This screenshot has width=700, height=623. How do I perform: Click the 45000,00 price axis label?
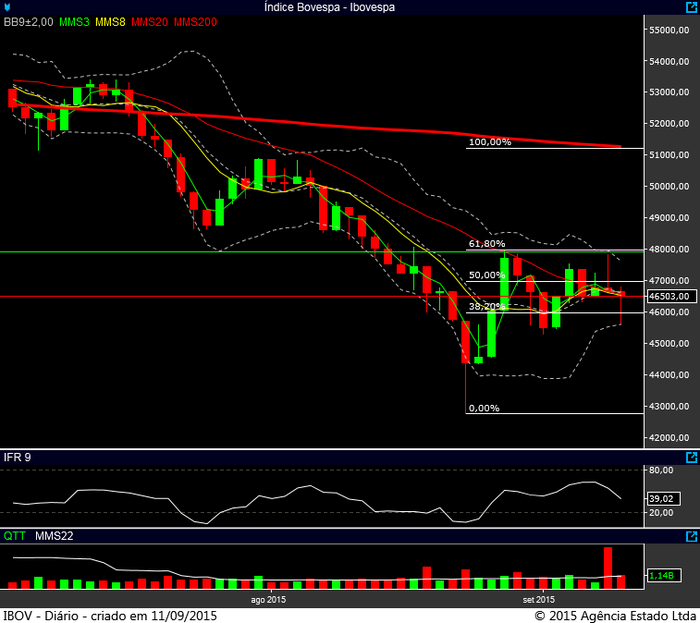tap(669, 343)
